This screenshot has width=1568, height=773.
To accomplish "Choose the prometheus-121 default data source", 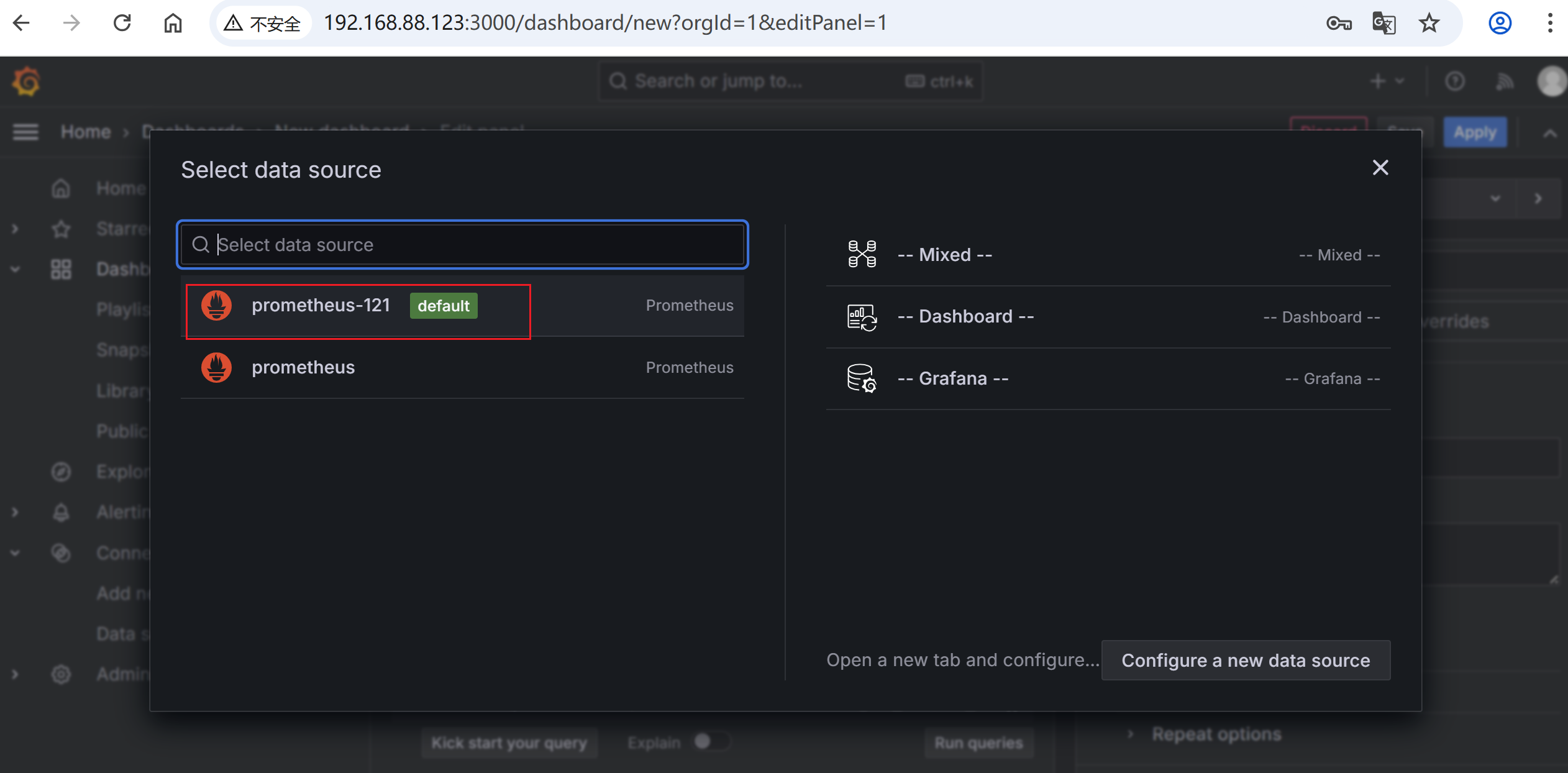I will click(462, 306).
